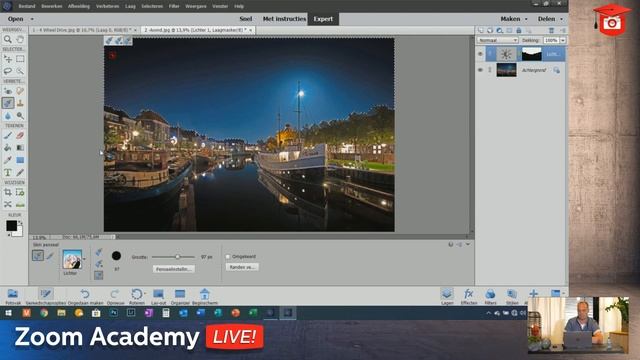Select the Red Eye Removal tool
The image size is (640, 360).
(x=8, y=91)
